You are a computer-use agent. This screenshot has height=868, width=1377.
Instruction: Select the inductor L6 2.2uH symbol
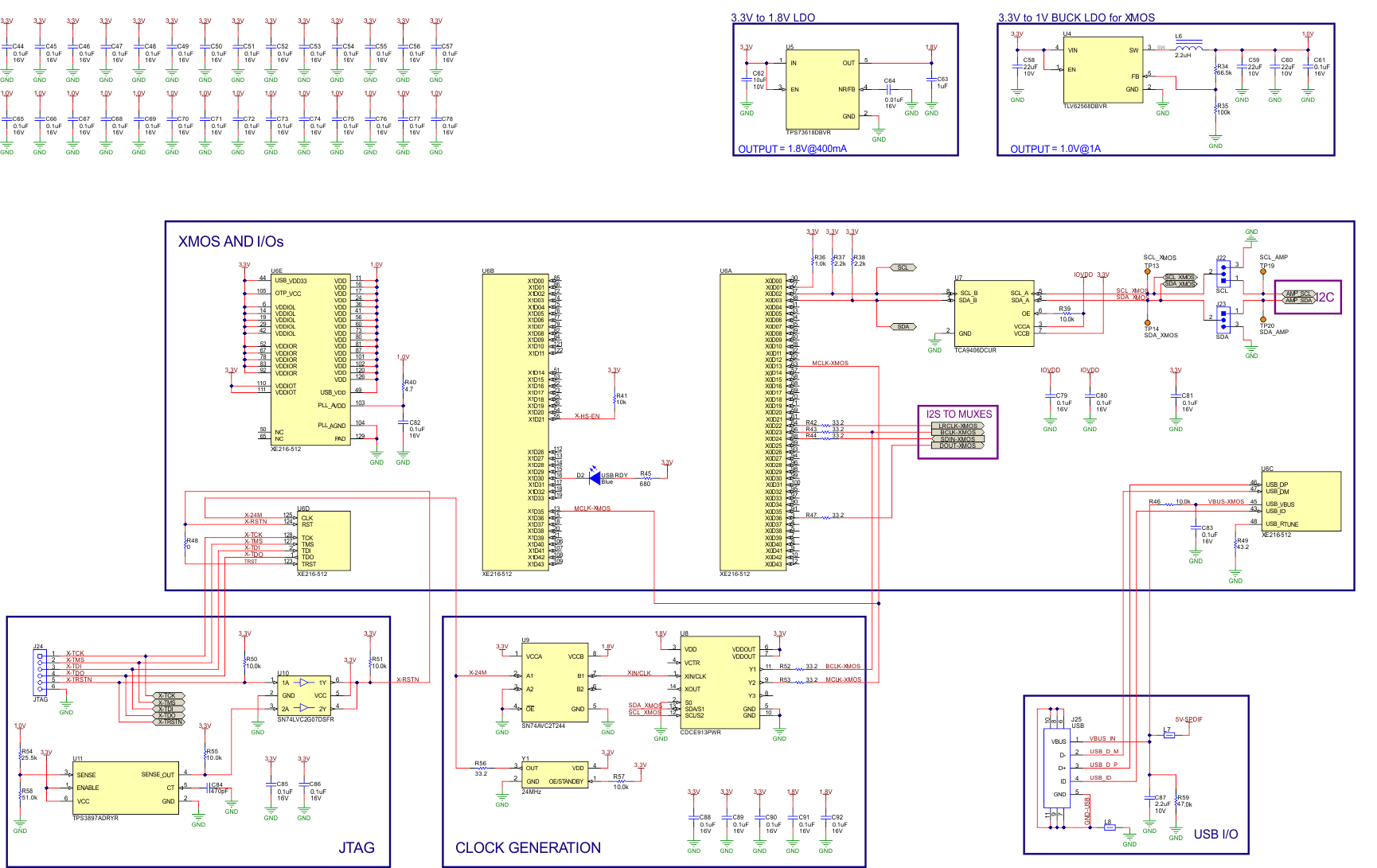1188,48
